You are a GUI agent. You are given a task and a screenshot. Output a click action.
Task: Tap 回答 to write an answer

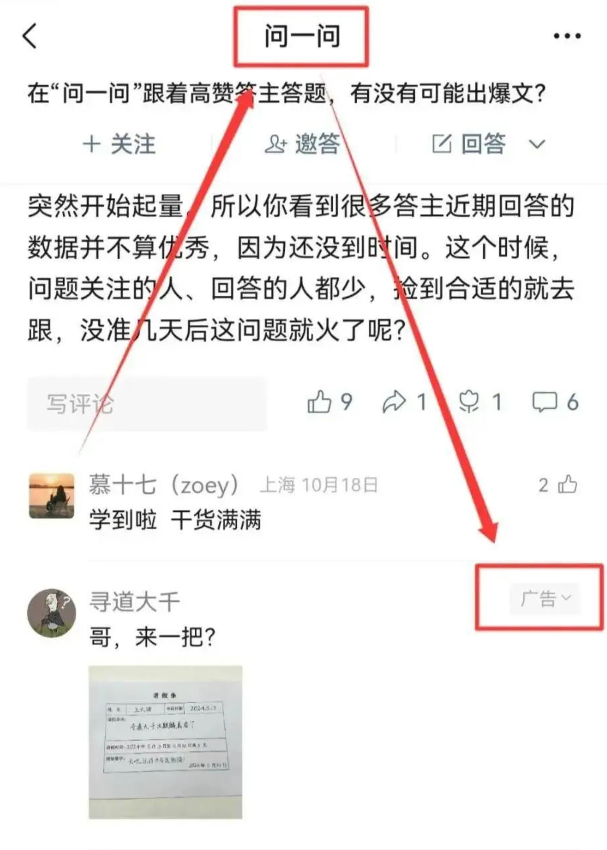469,144
